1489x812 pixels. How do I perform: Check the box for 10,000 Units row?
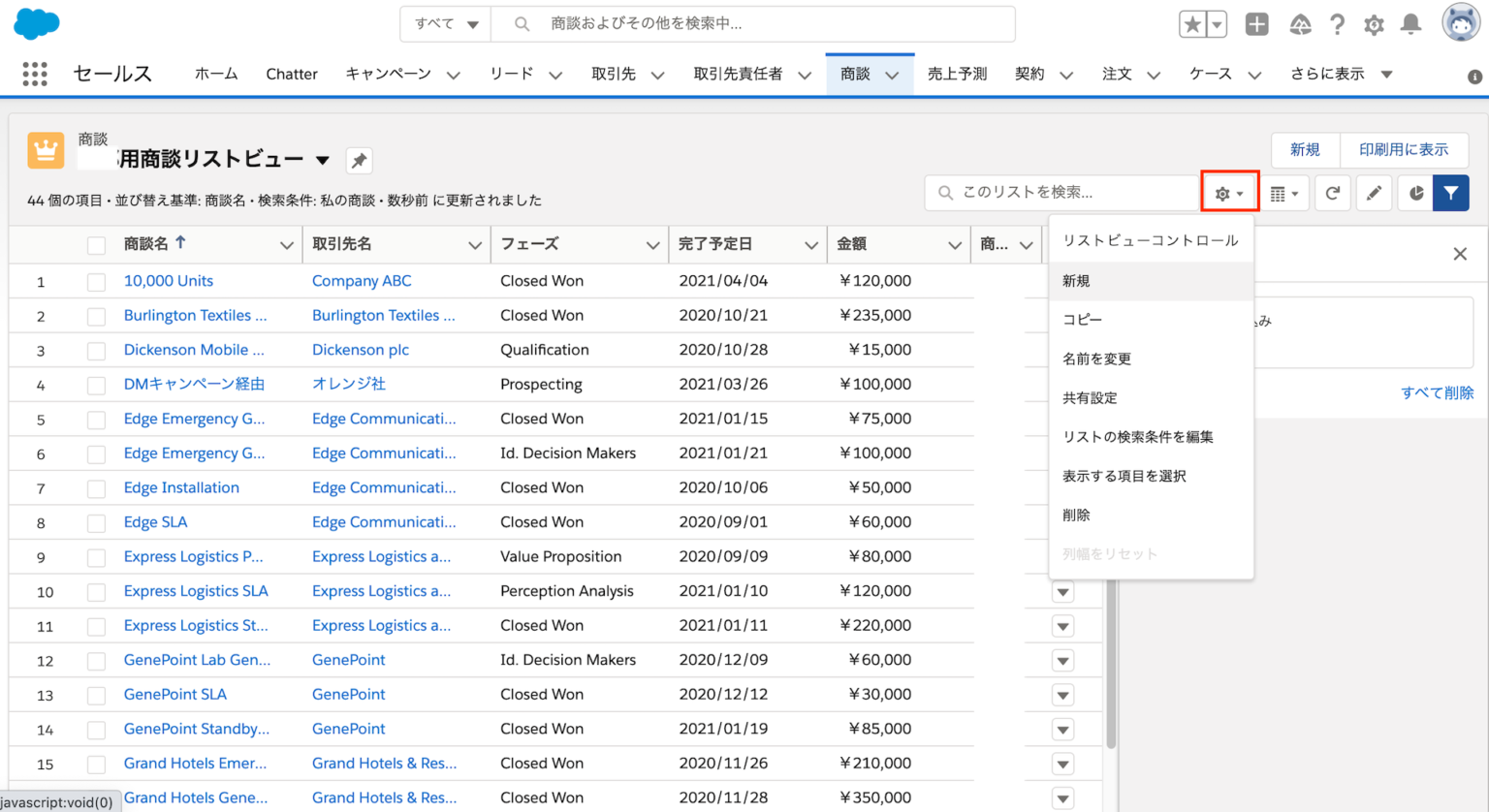pos(96,282)
